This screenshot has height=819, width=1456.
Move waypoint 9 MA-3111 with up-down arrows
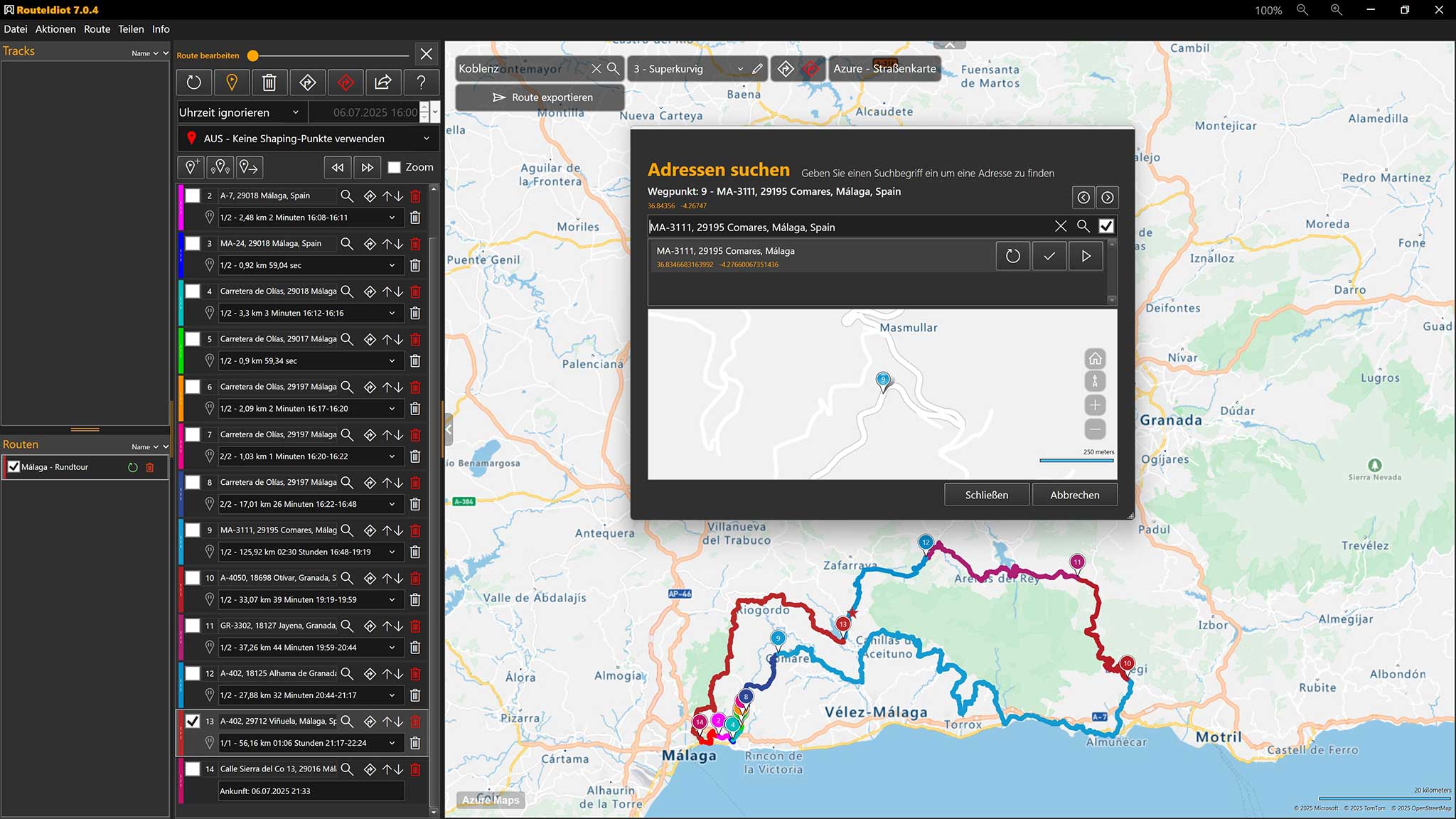[392, 530]
